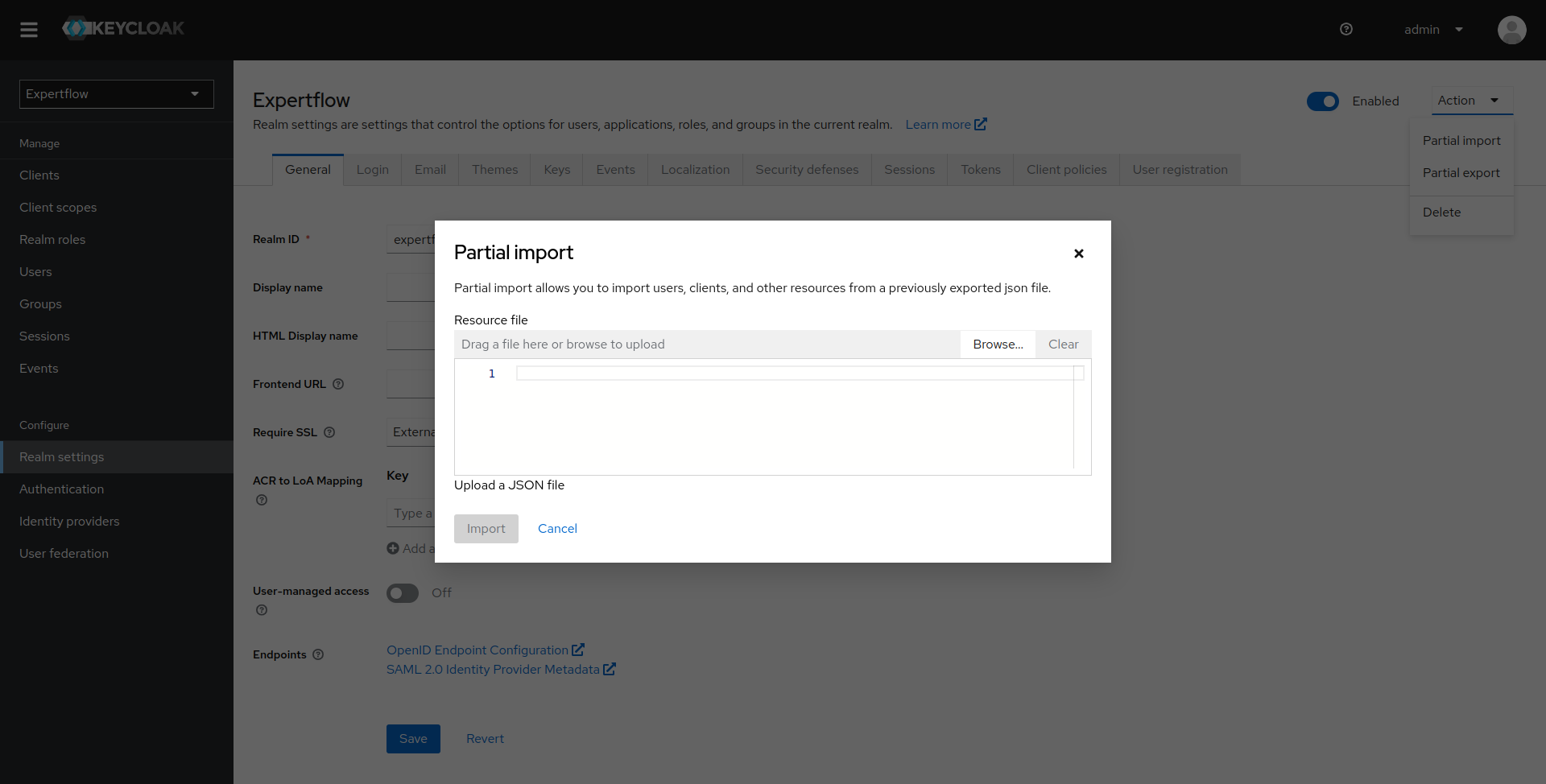Click the help icon beside Frontend URL
This screenshot has width=1546, height=784.
(x=339, y=385)
